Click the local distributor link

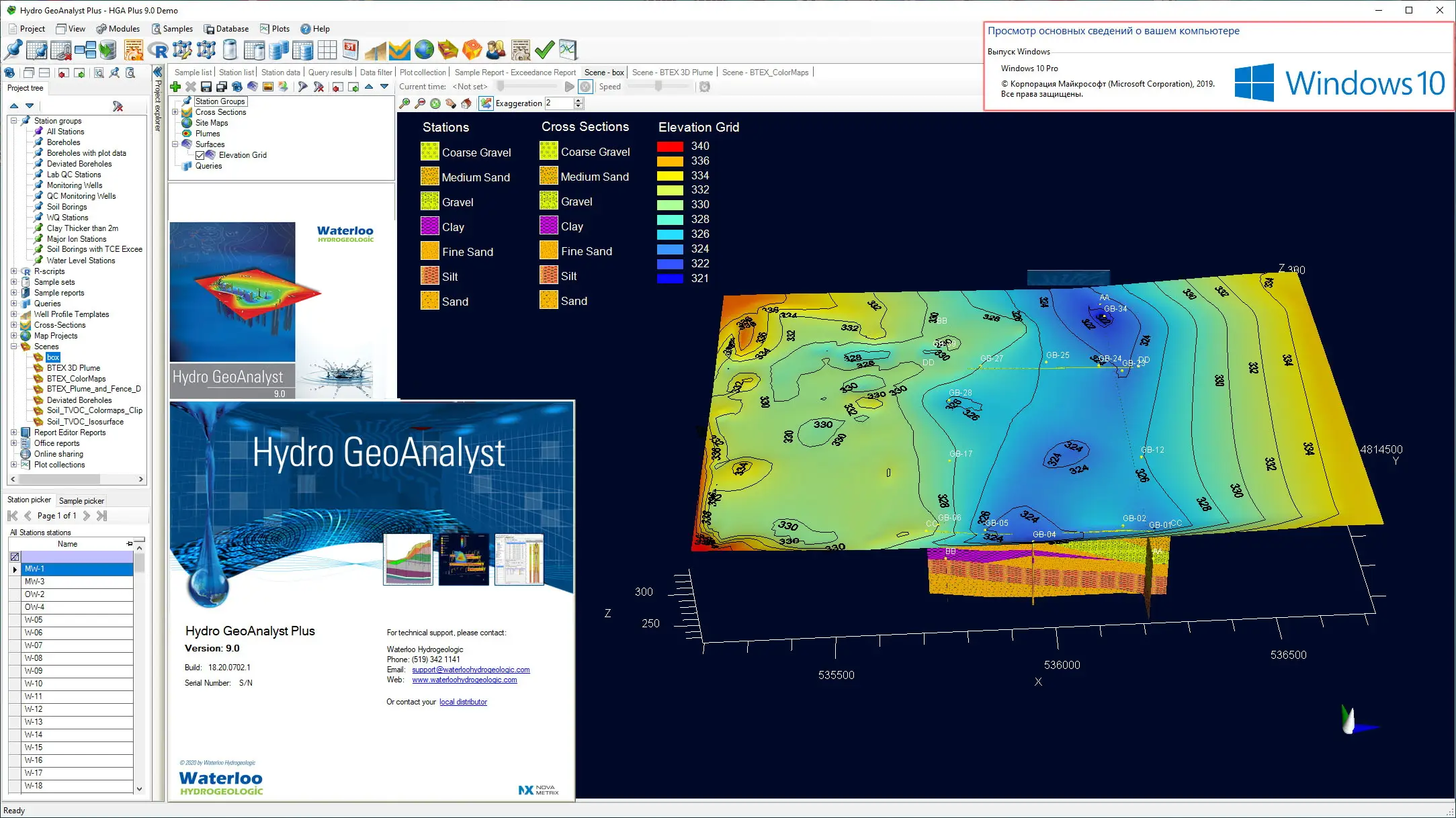[x=463, y=702]
